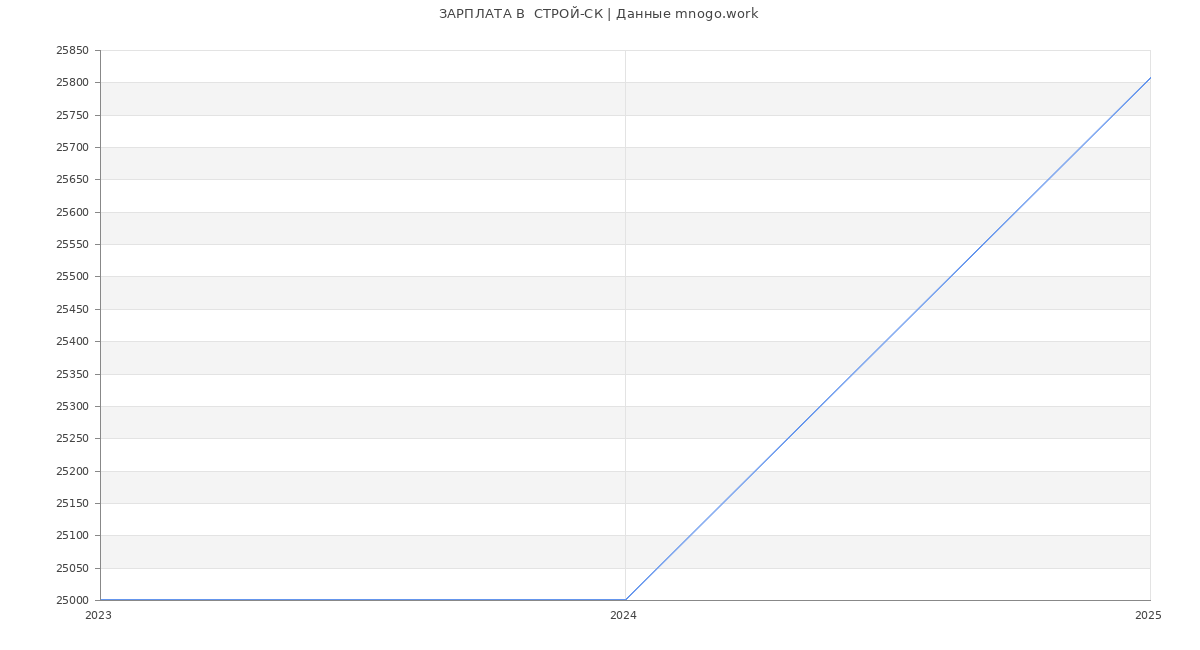This screenshot has width=1200, height=650.
Task: Click the 2023 x-axis label
Action: [98, 616]
